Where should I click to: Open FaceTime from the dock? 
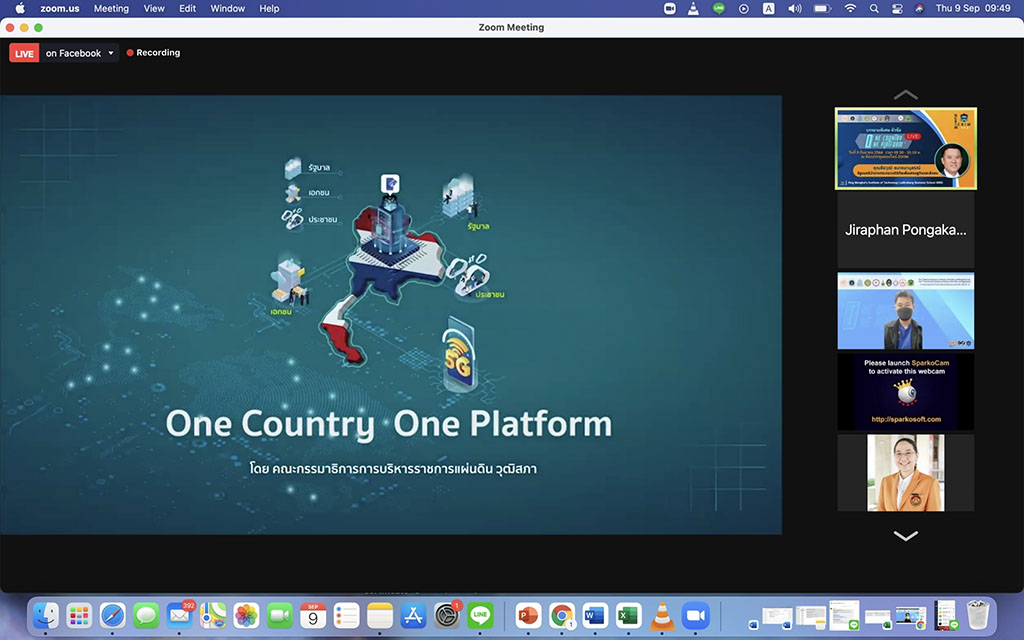280,615
